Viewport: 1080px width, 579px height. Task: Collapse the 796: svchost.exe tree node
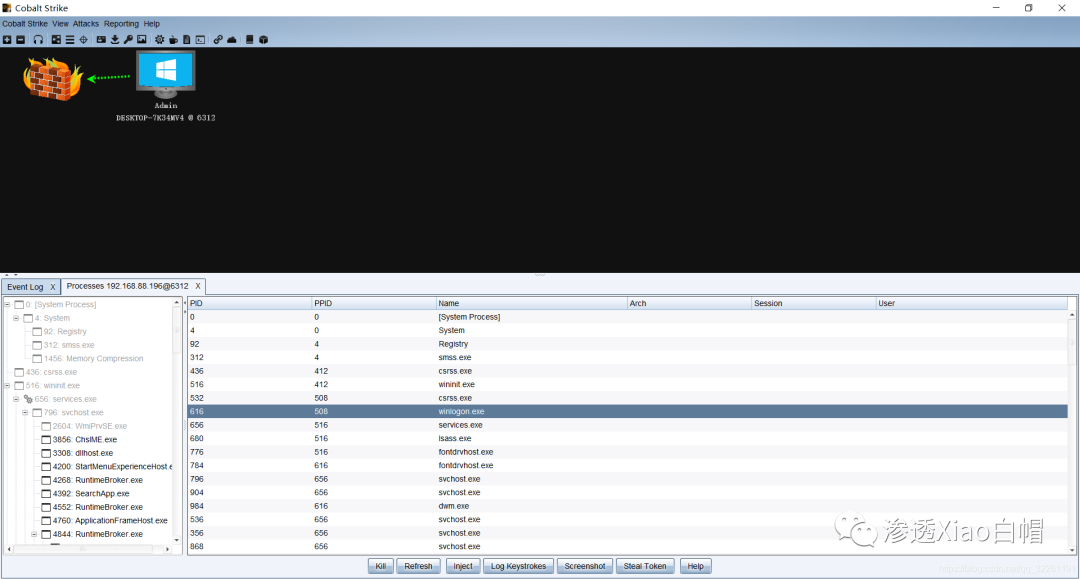click(x=25, y=413)
